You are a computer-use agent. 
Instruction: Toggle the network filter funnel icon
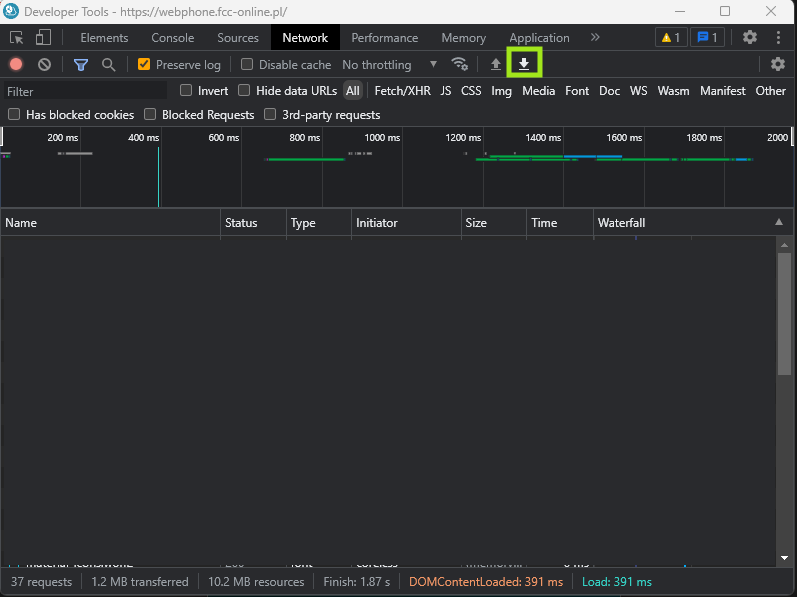click(81, 64)
